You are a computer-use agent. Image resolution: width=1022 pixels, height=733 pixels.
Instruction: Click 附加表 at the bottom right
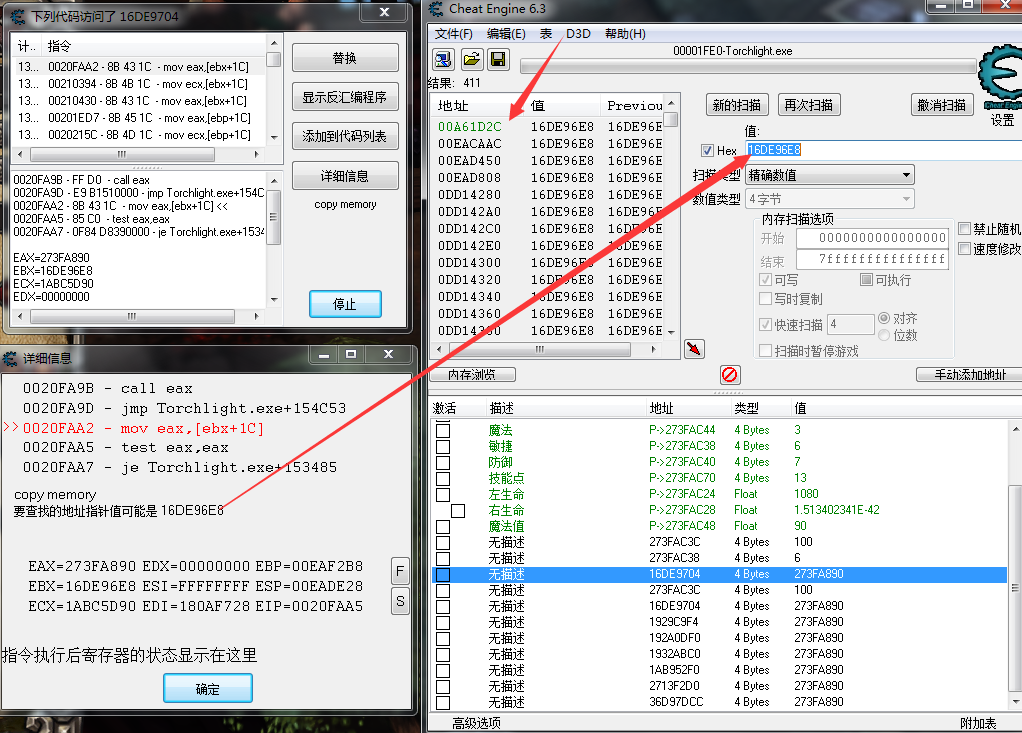978,723
